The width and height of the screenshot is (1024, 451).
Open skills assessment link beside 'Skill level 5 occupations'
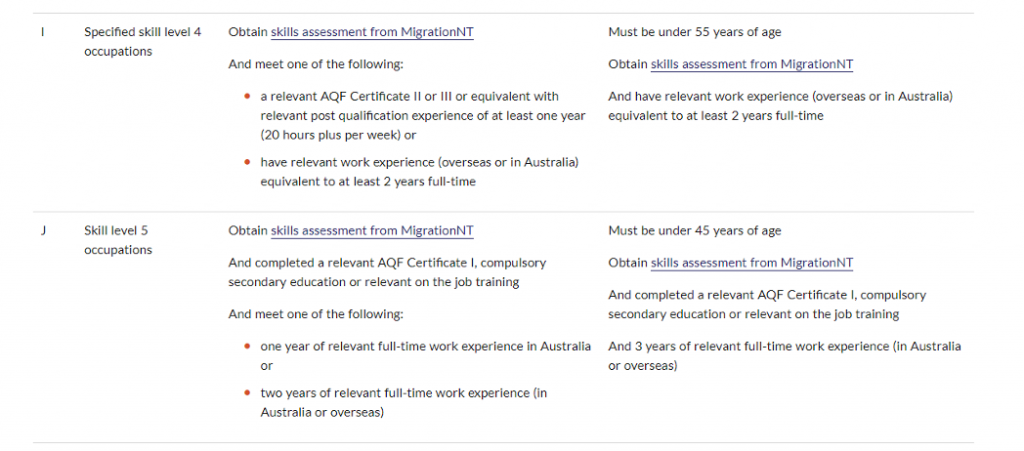[x=372, y=231]
